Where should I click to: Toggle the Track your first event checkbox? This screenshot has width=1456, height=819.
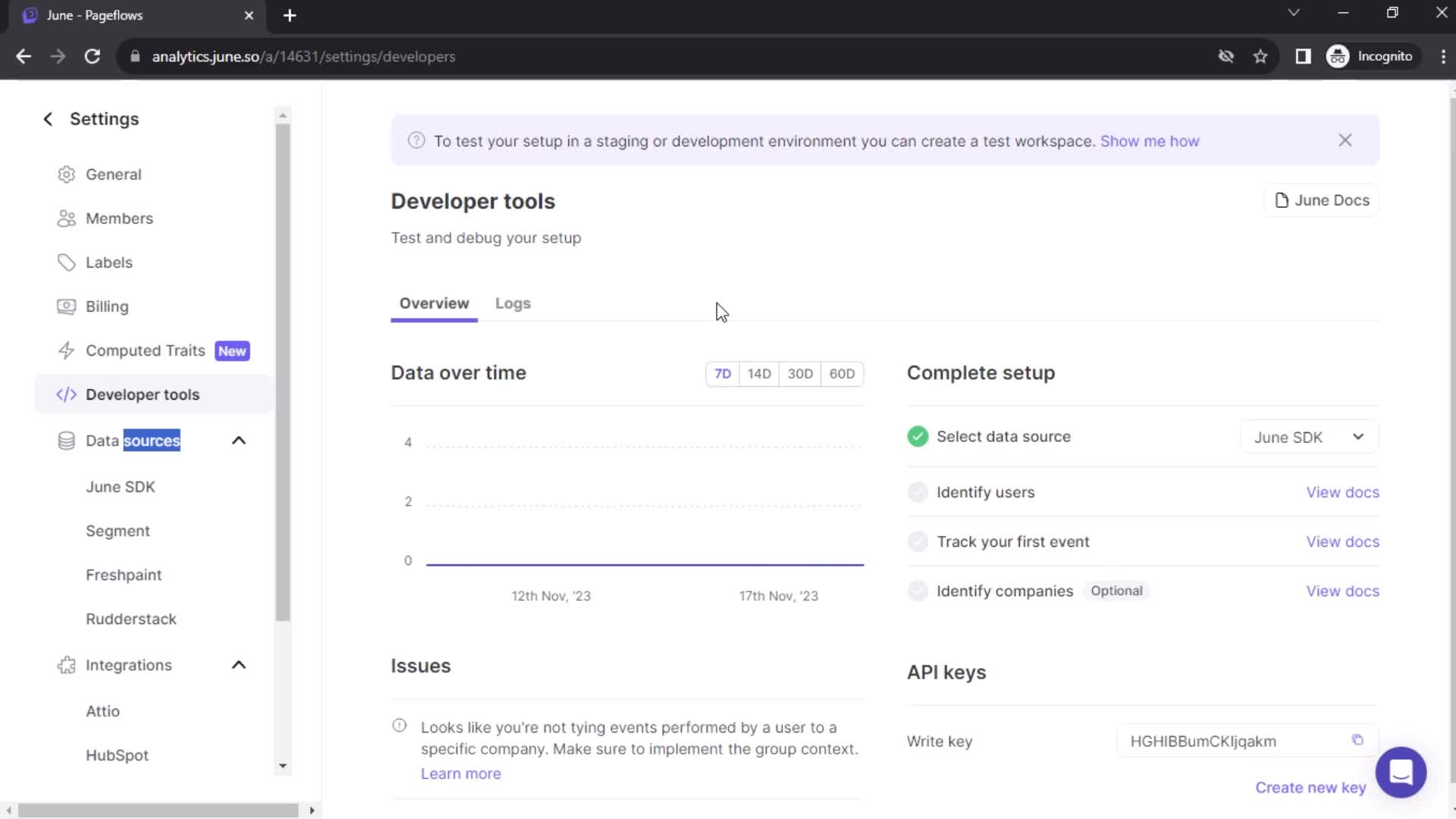coord(917,541)
